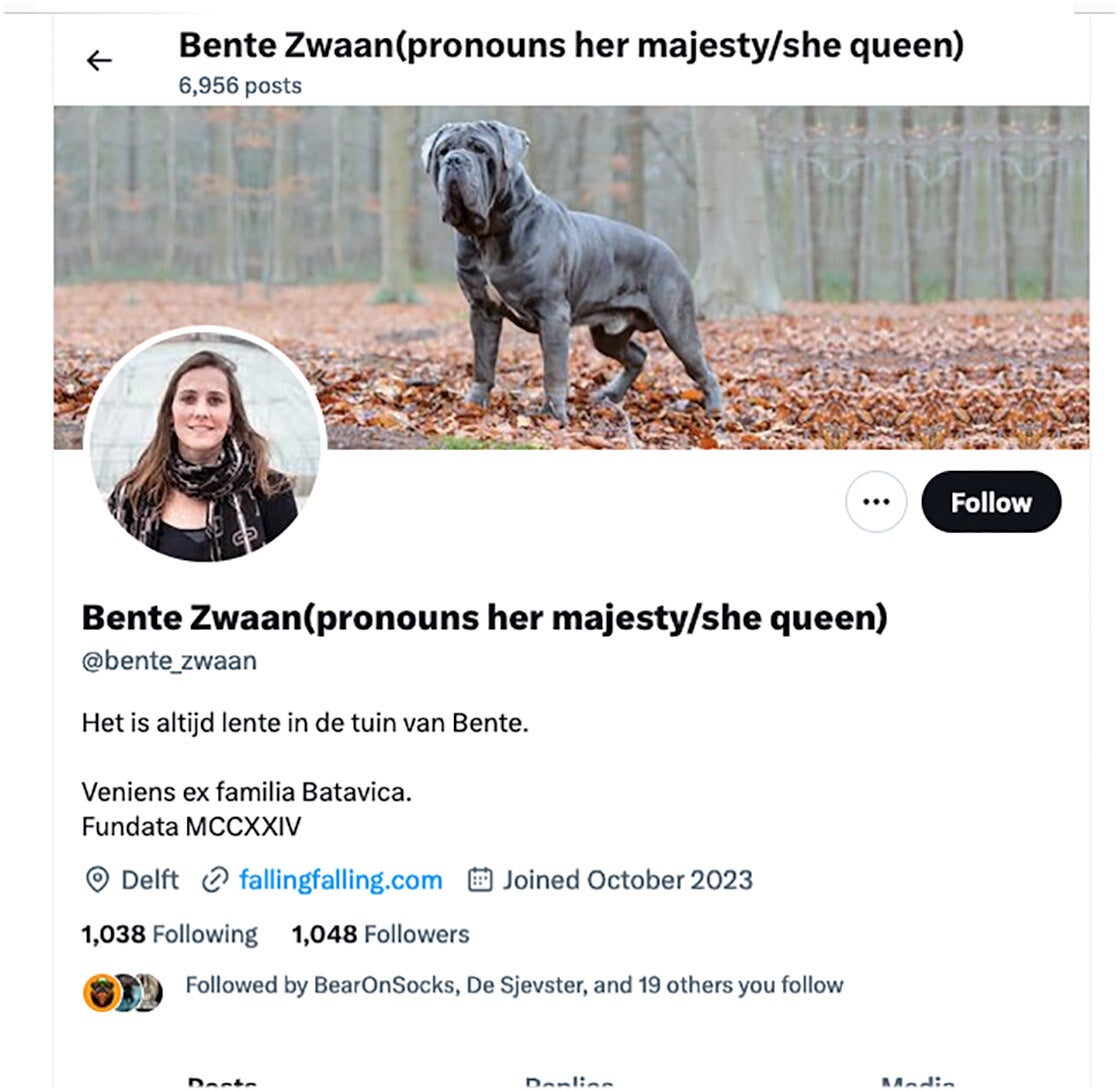
Task: Click the @bente_zwaan handle
Action: click(x=169, y=661)
